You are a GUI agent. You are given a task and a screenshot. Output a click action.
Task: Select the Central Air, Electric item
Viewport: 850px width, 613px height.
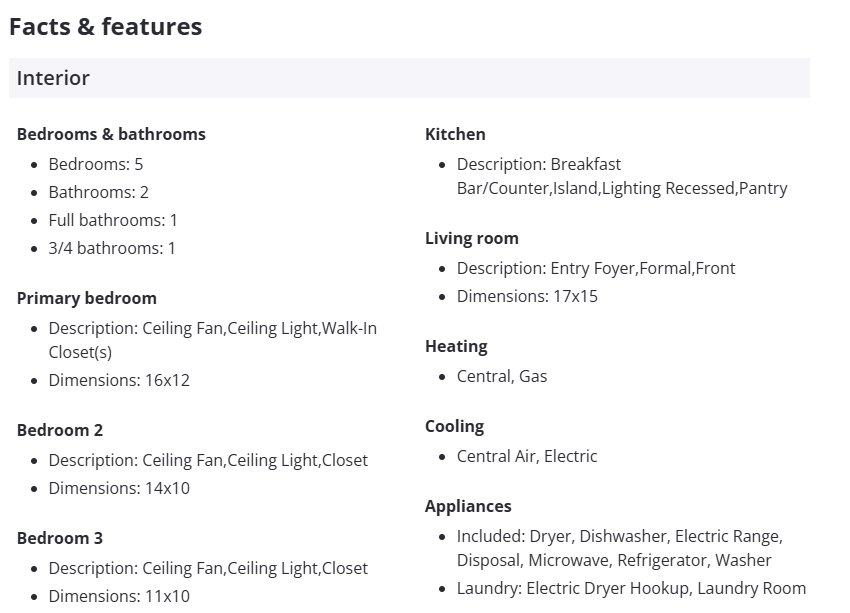click(527, 456)
